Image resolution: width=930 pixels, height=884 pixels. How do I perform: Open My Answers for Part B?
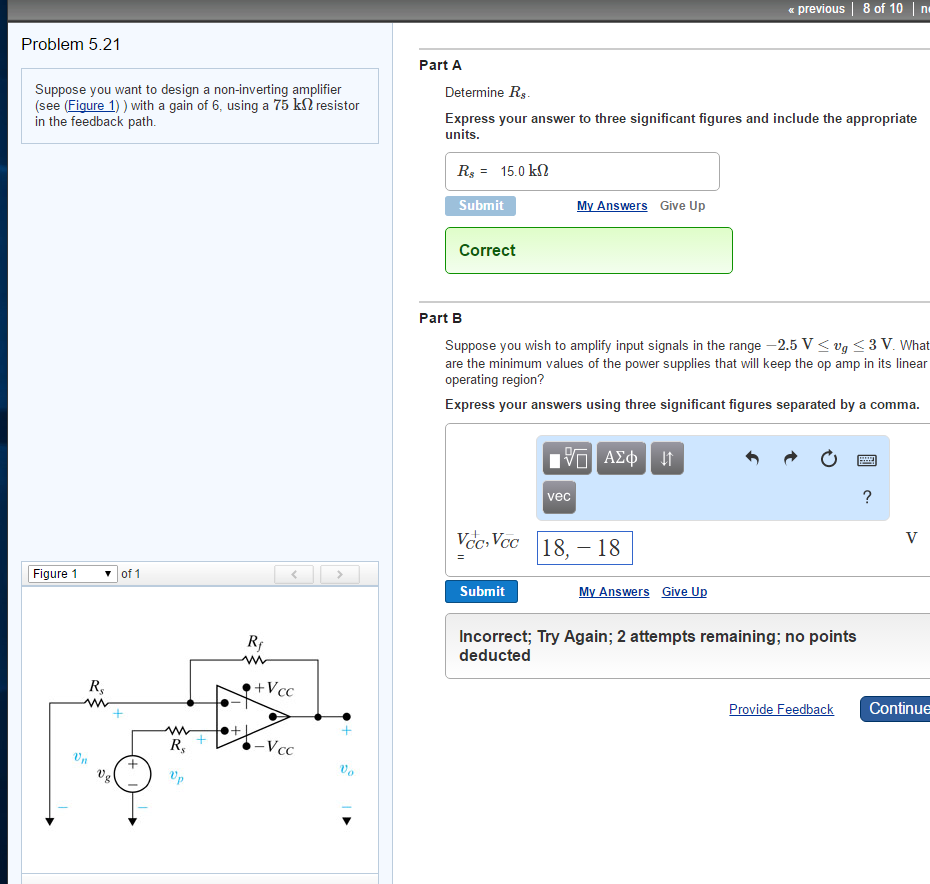[x=614, y=592]
